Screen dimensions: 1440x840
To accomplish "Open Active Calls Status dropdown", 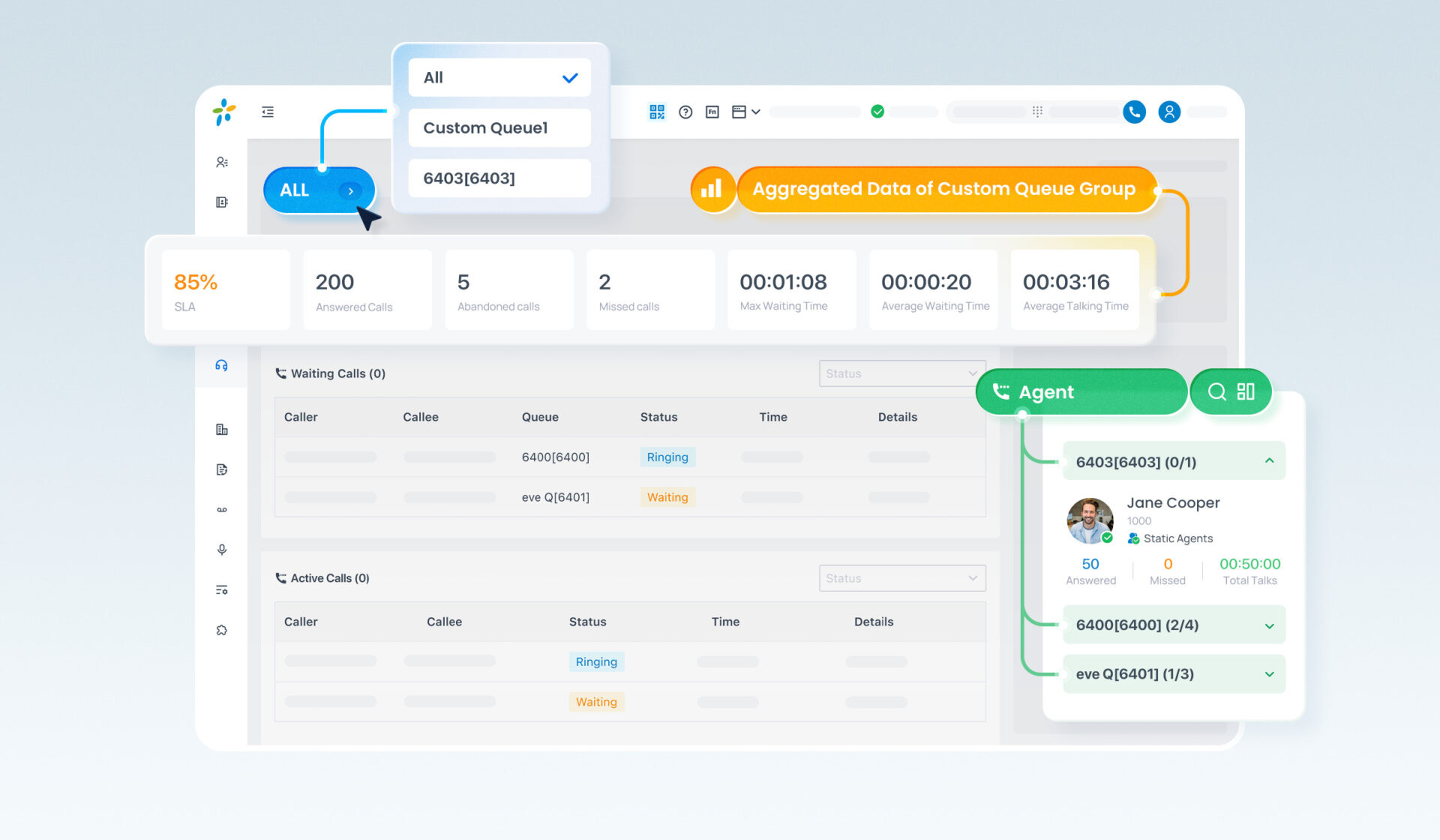I will click(x=902, y=578).
